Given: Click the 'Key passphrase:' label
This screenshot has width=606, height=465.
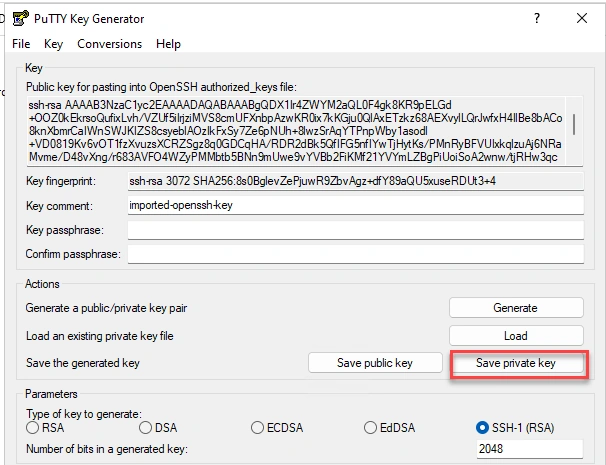Looking at the screenshot, I should 65,230.
